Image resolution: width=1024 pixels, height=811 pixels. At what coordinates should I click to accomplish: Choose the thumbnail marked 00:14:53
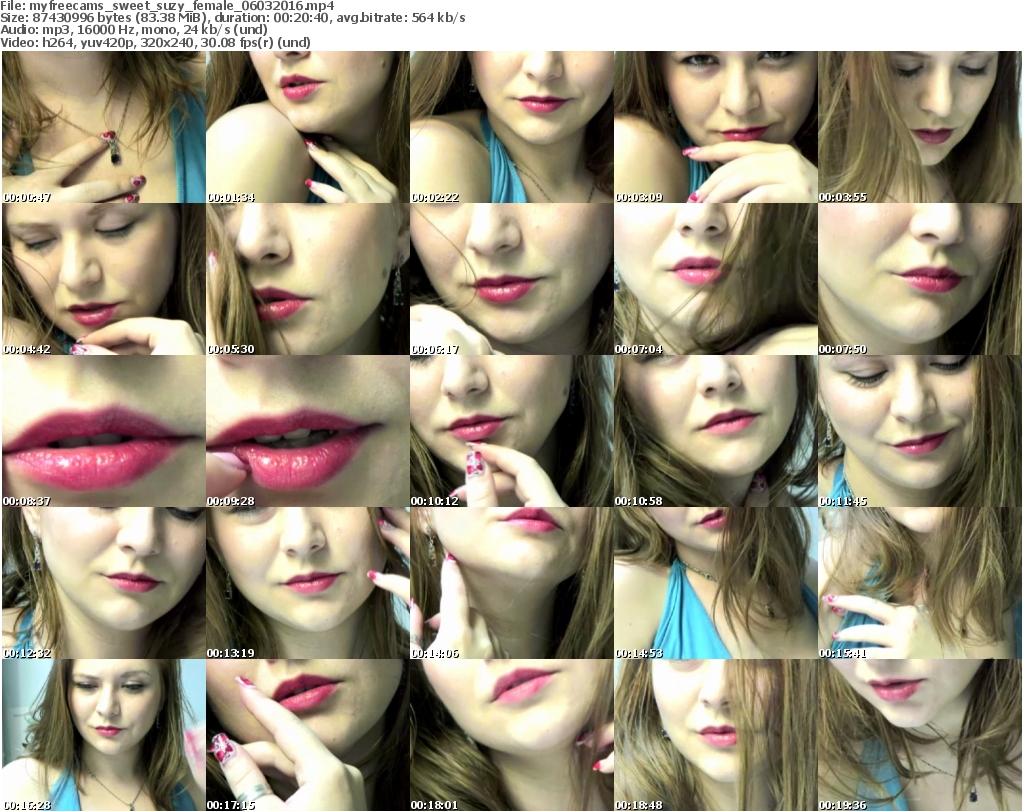coord(716,583)
